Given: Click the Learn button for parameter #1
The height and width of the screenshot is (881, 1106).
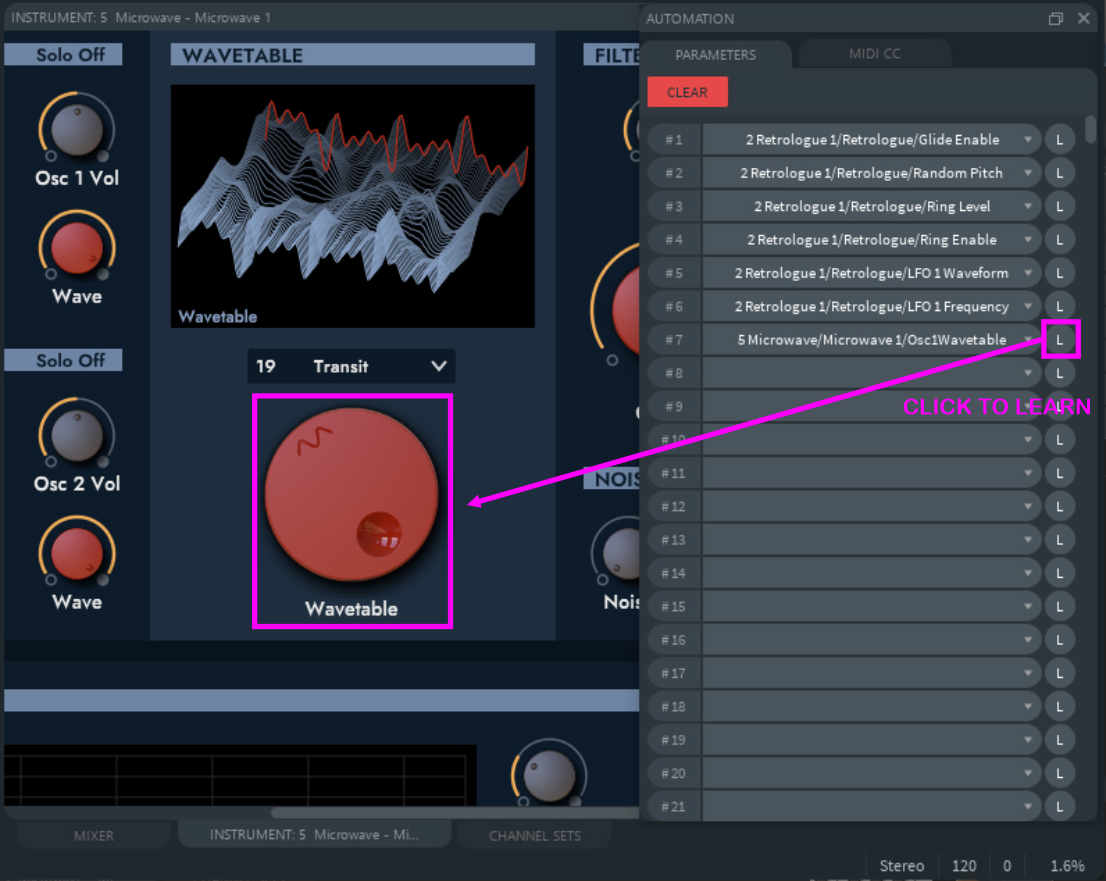Looking at the screenshot, I should point(1060,140).
